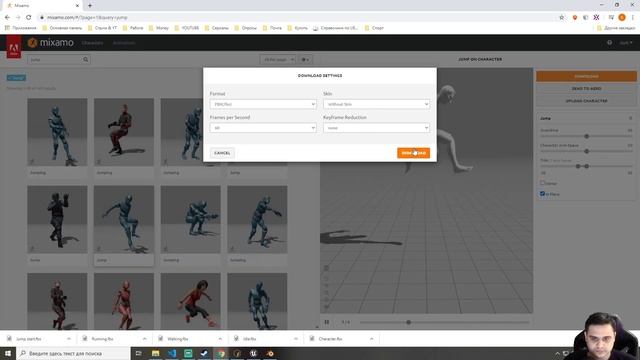The image size is (640, 360).
Task: Switch to Chrome on the taskbar
Action: (221, 353)
